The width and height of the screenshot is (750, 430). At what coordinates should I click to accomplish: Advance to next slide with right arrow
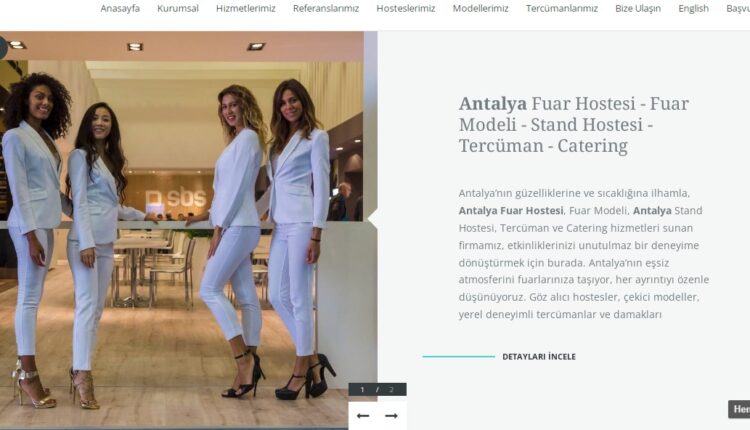[391, 416]
